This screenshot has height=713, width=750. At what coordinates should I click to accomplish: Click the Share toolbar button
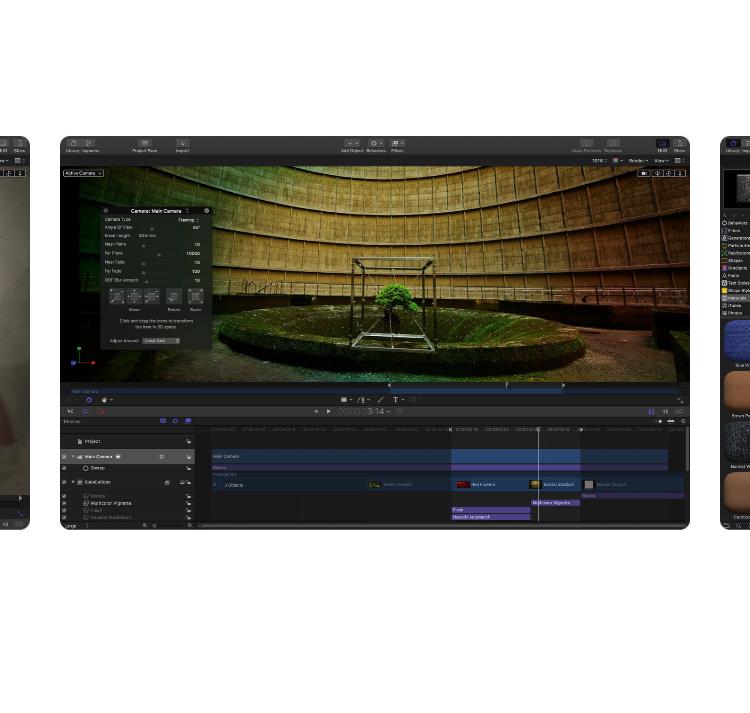tap(679, 146)
